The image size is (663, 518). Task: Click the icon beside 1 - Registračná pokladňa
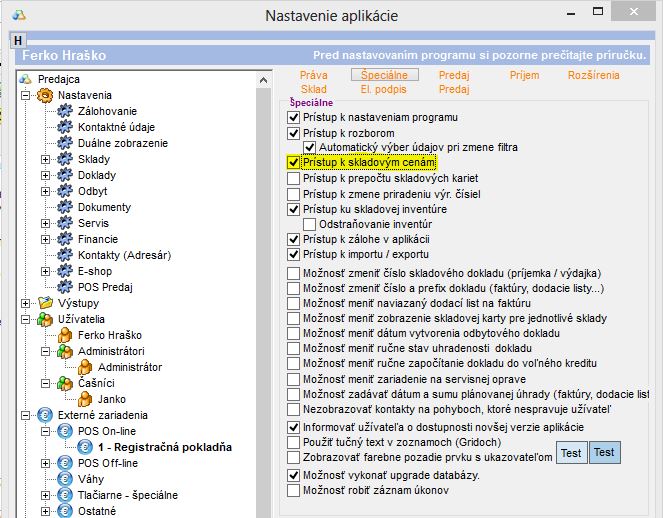(x=86, y=447)
